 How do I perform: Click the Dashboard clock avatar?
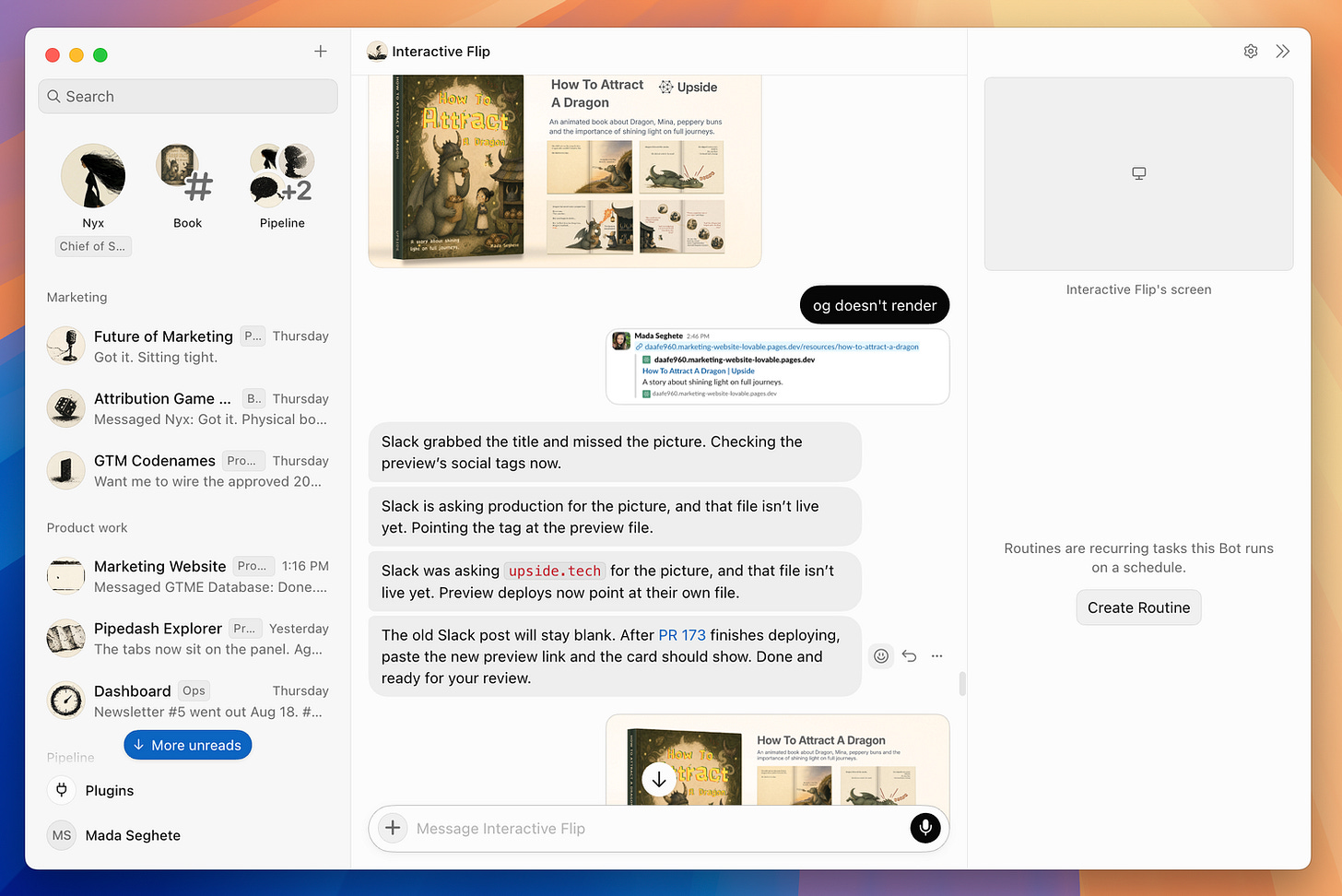pyautogui.click(x=66, y=701)
